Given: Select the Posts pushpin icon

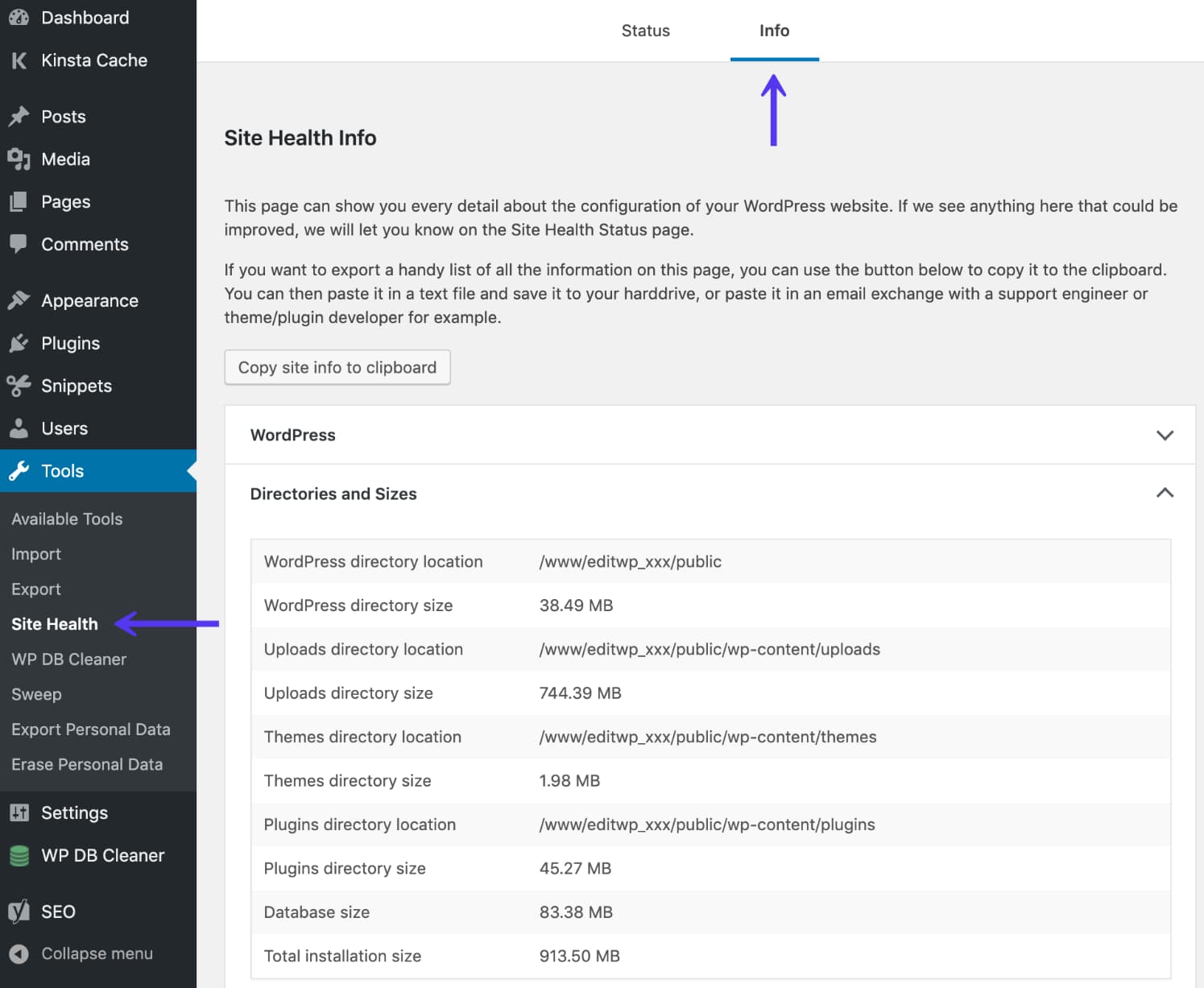Looking at the screenshot, I should click(19, 116).
